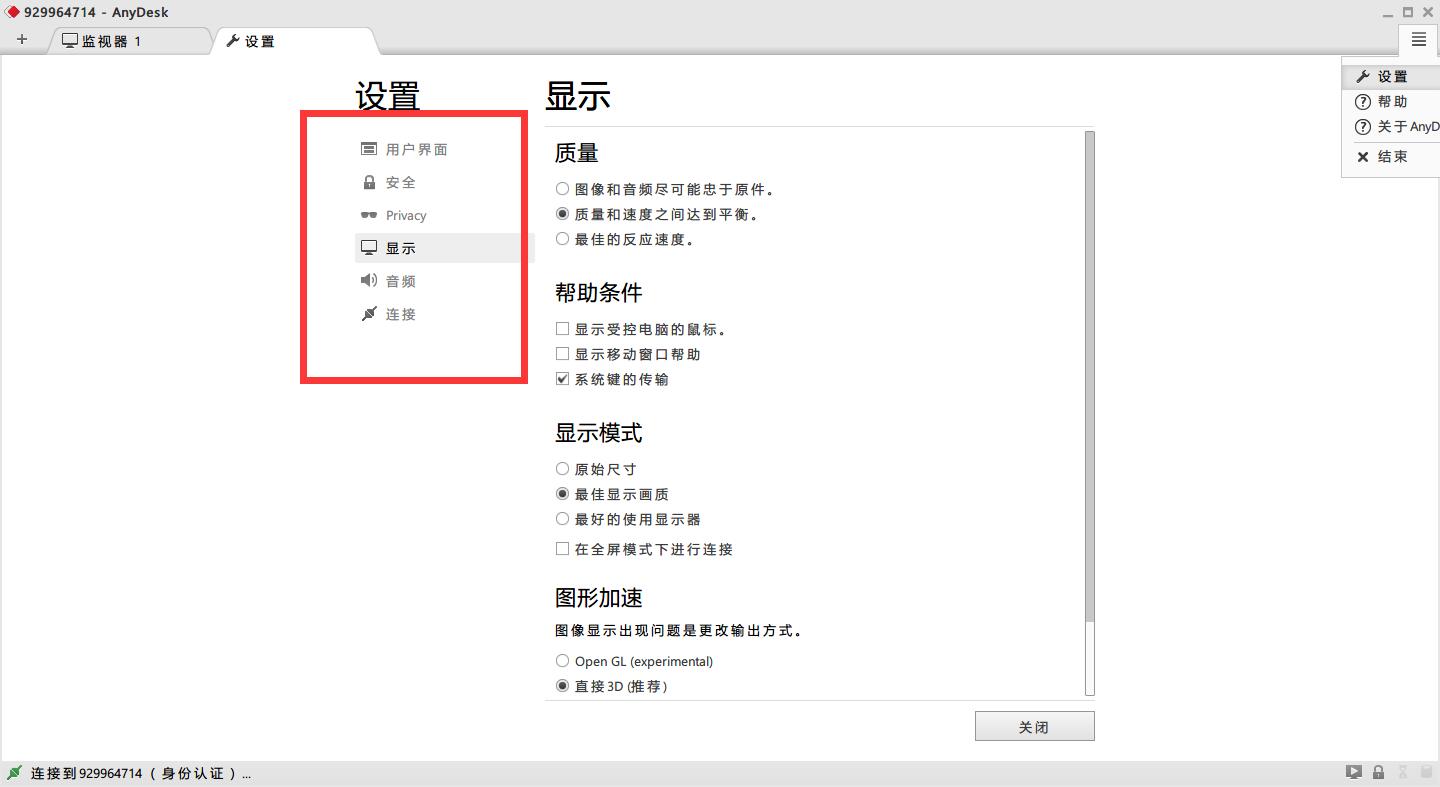
Task: Open the 连接 plug section
Action: click(x=400, y=315)
